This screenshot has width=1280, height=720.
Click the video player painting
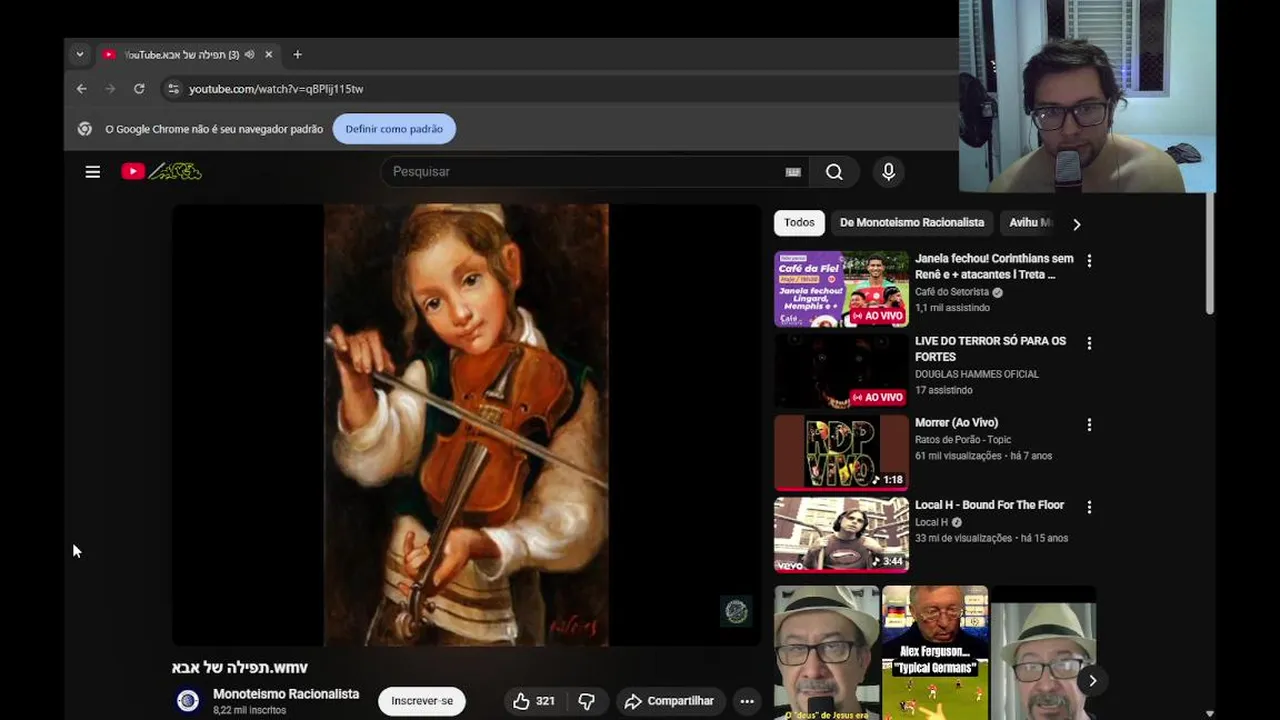pos(466,425)
